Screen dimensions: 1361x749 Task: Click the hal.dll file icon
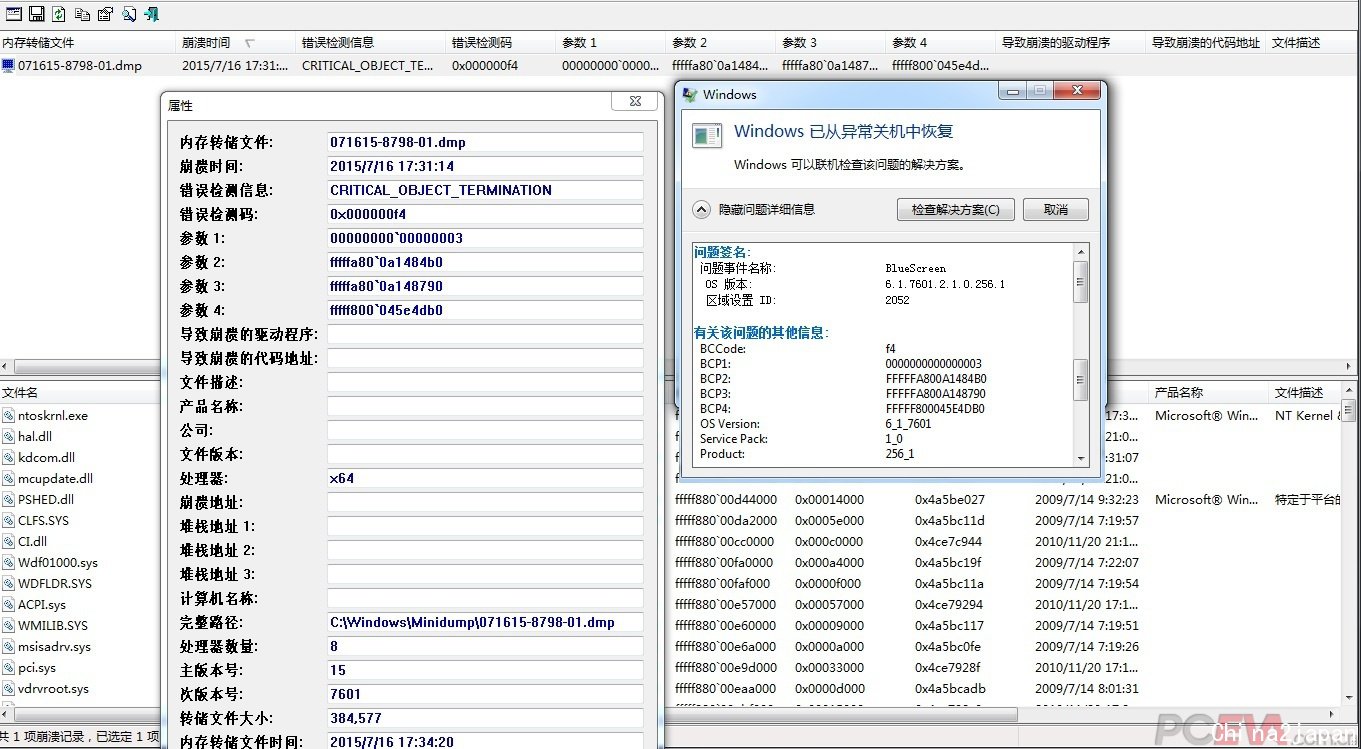[8, 437]
